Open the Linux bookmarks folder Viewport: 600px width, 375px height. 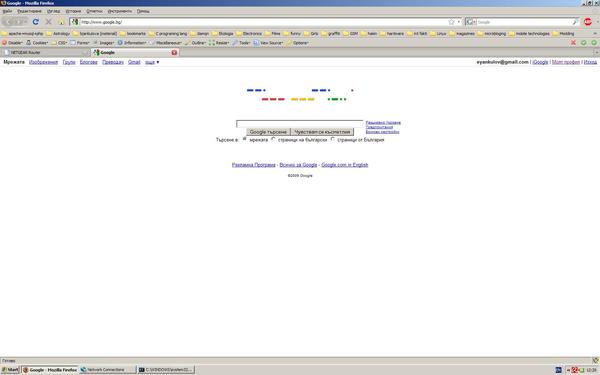tap(439, 34)
